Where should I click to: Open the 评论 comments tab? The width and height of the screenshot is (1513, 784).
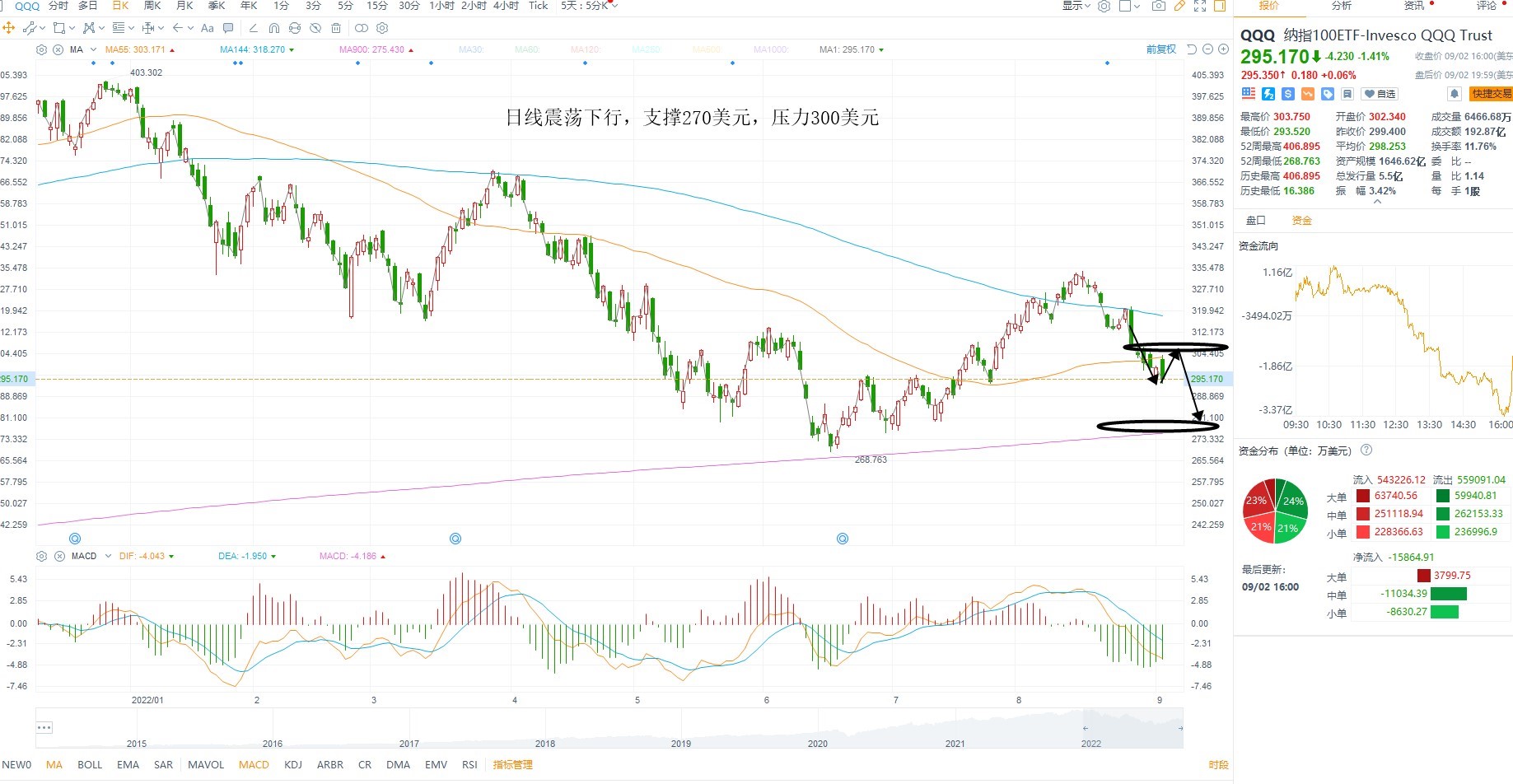1487,6
